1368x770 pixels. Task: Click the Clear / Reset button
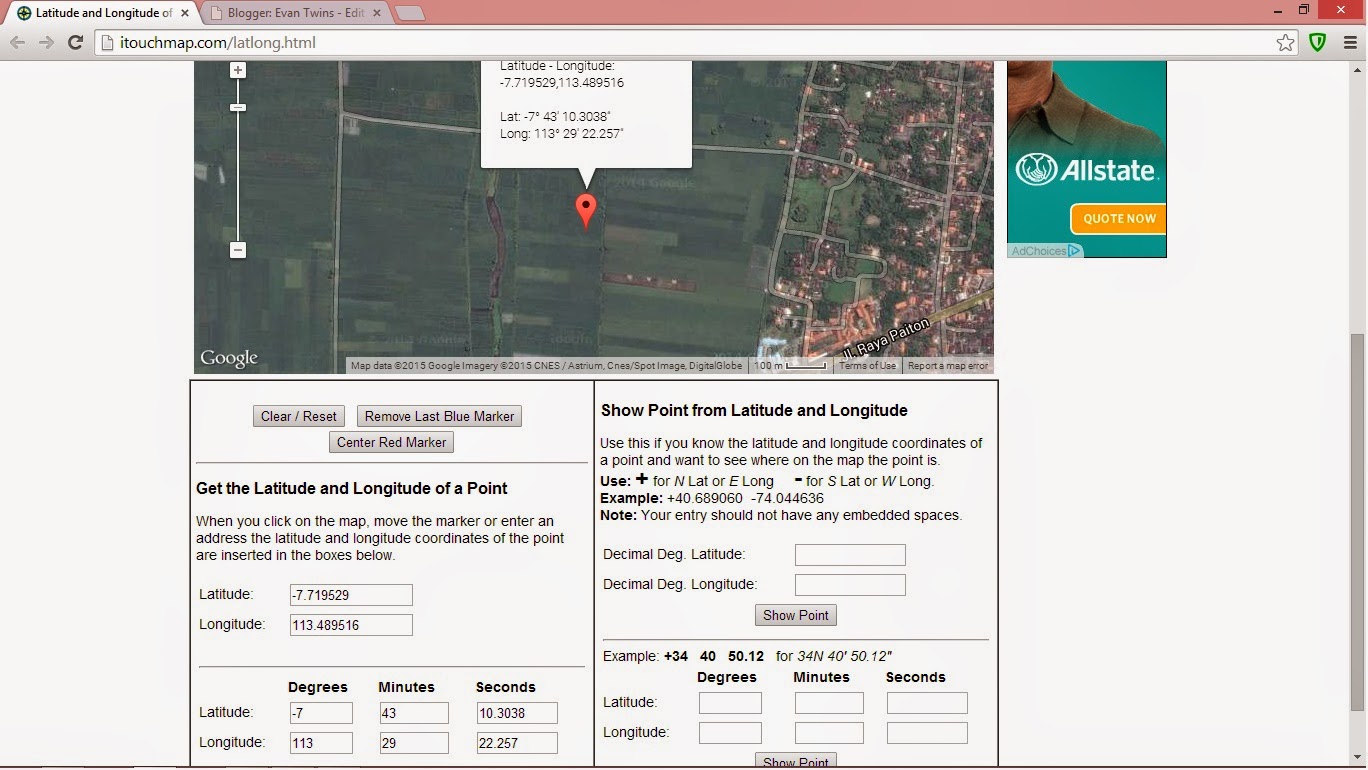[x=298, y=416]
